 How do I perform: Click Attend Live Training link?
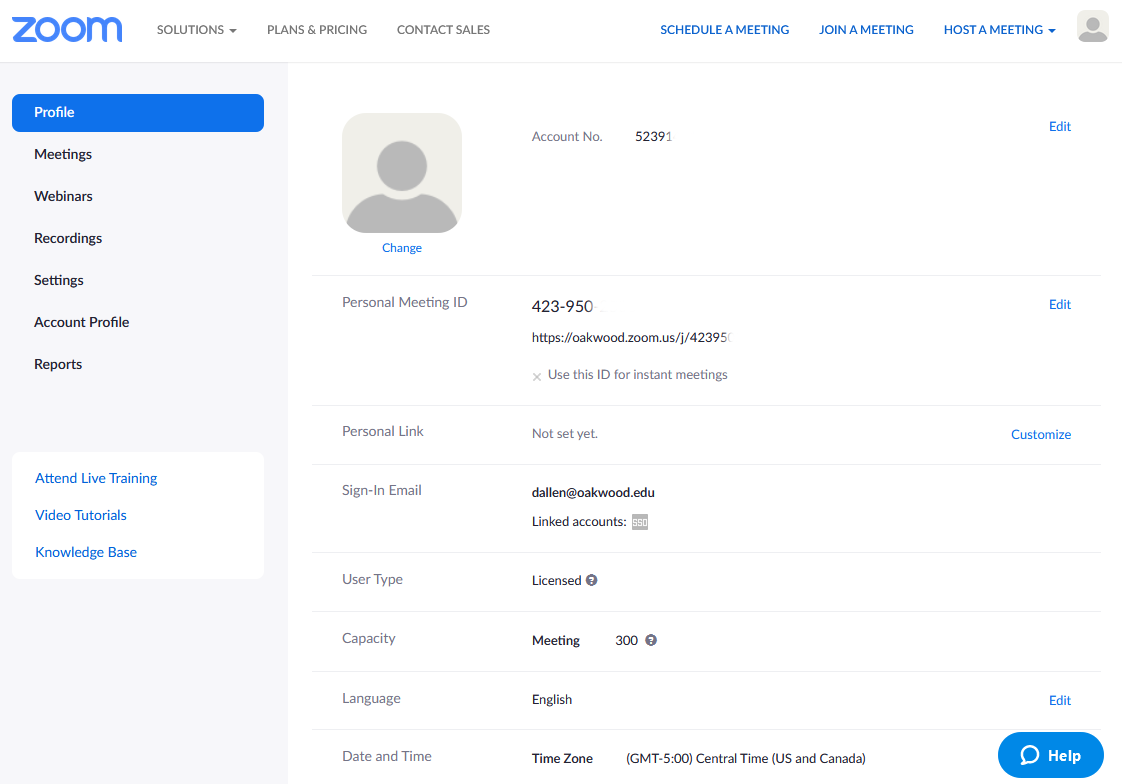coord(96,479)
